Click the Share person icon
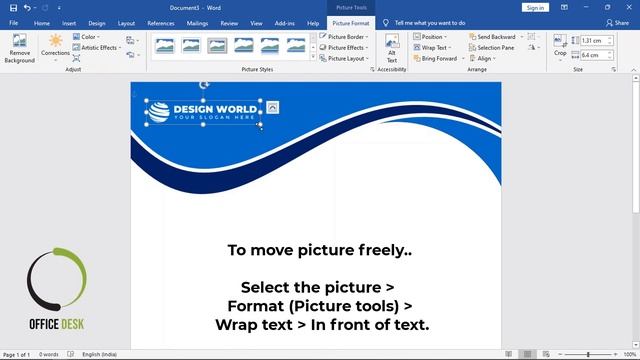Viewport: 640px width, 360px height. coord(609,23)
